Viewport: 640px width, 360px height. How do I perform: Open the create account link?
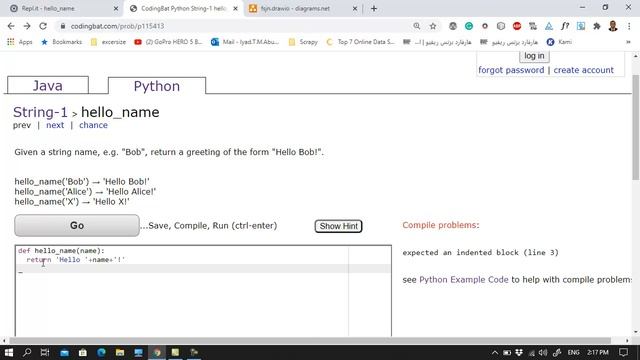(583, 70)
